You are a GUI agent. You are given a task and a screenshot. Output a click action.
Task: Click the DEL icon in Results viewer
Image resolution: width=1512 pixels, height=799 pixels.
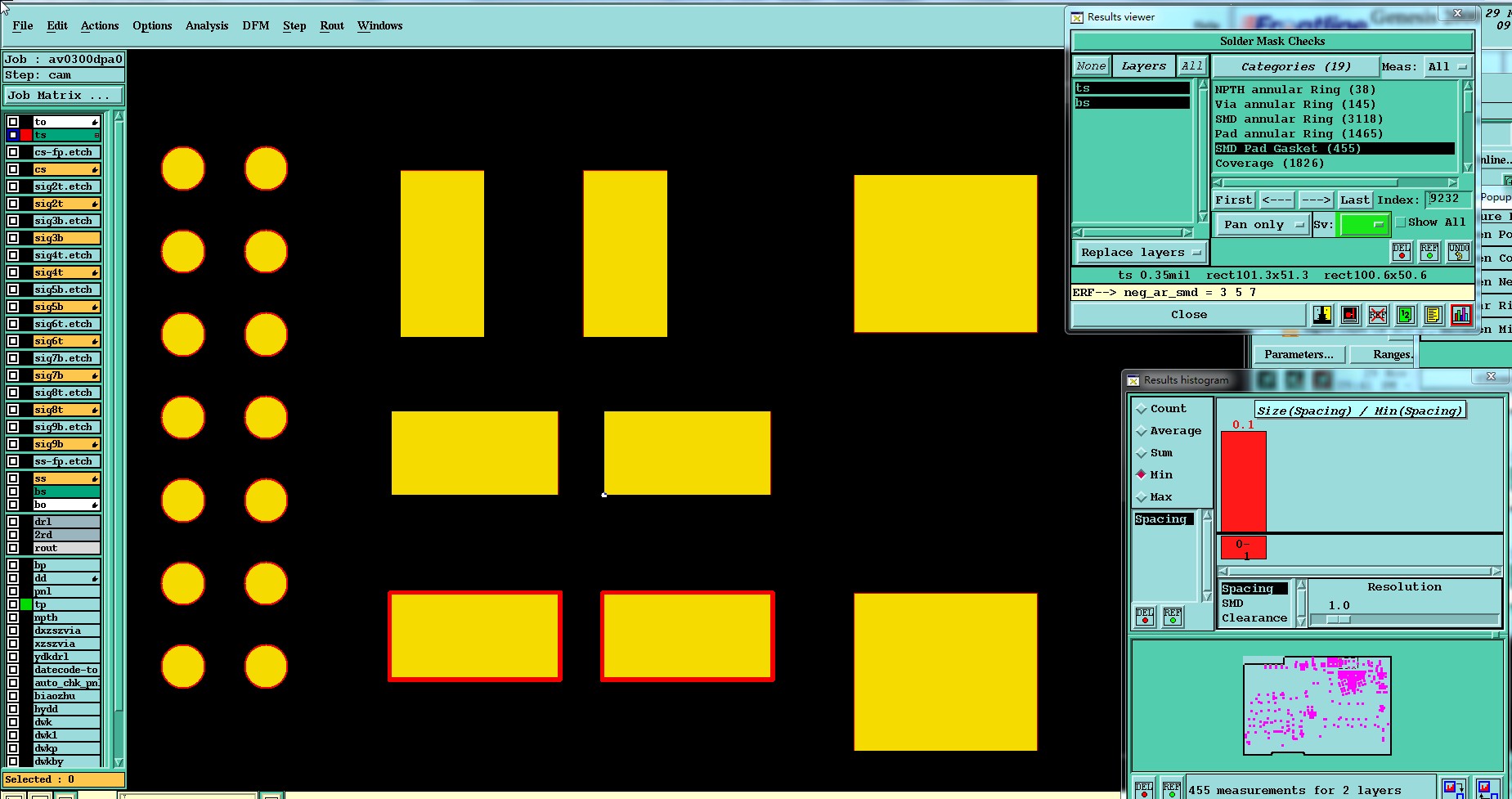point(1402,251)
